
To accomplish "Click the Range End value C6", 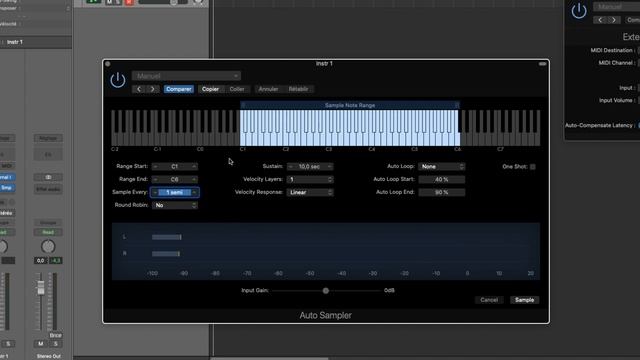I will point(175,180).
